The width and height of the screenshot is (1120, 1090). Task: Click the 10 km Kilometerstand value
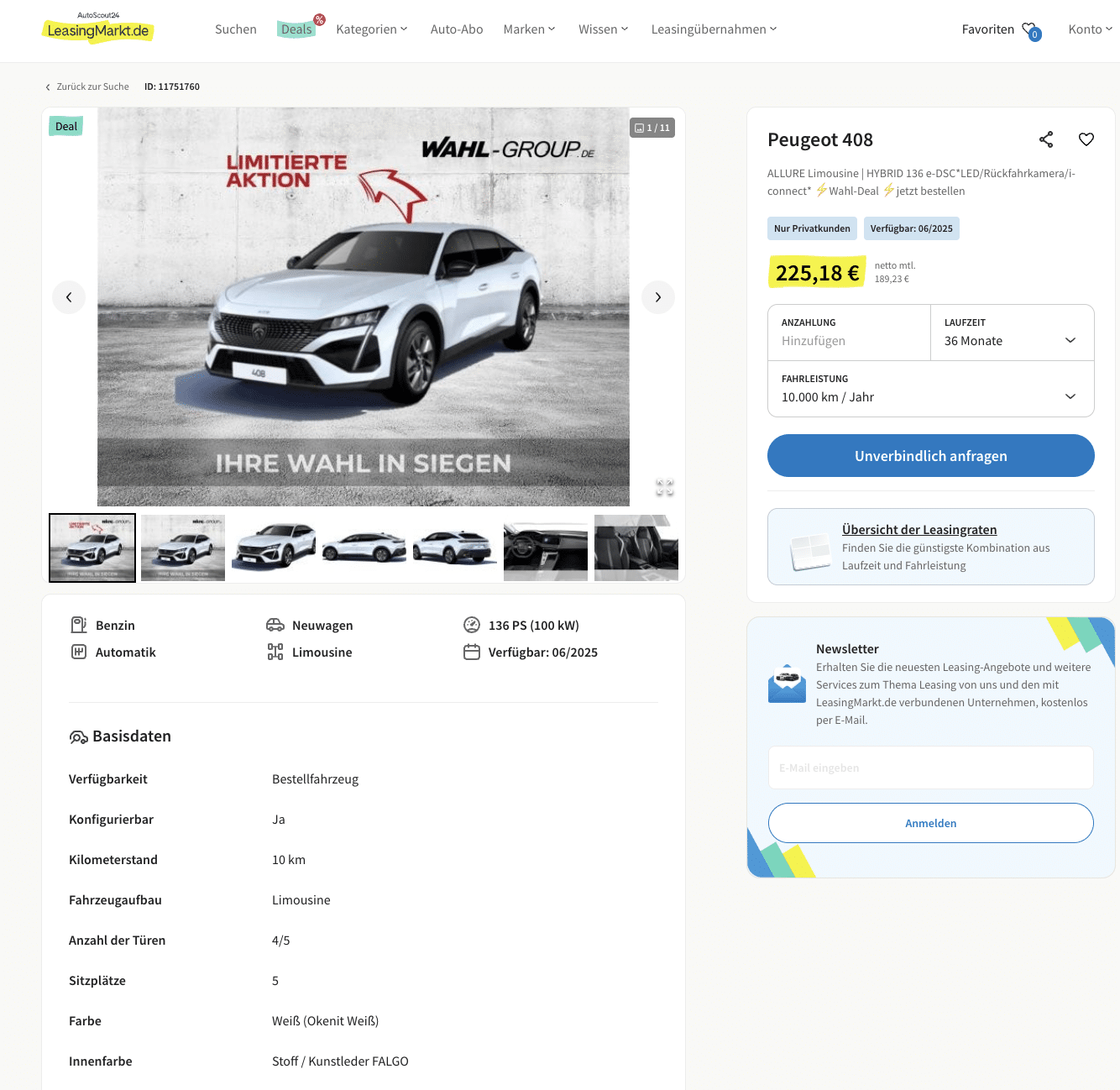pos(289,860)
